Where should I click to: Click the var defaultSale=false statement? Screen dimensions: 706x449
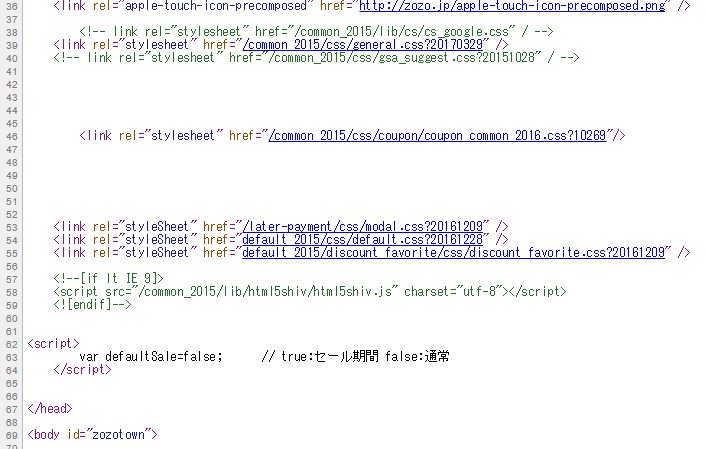pos(151,357)
